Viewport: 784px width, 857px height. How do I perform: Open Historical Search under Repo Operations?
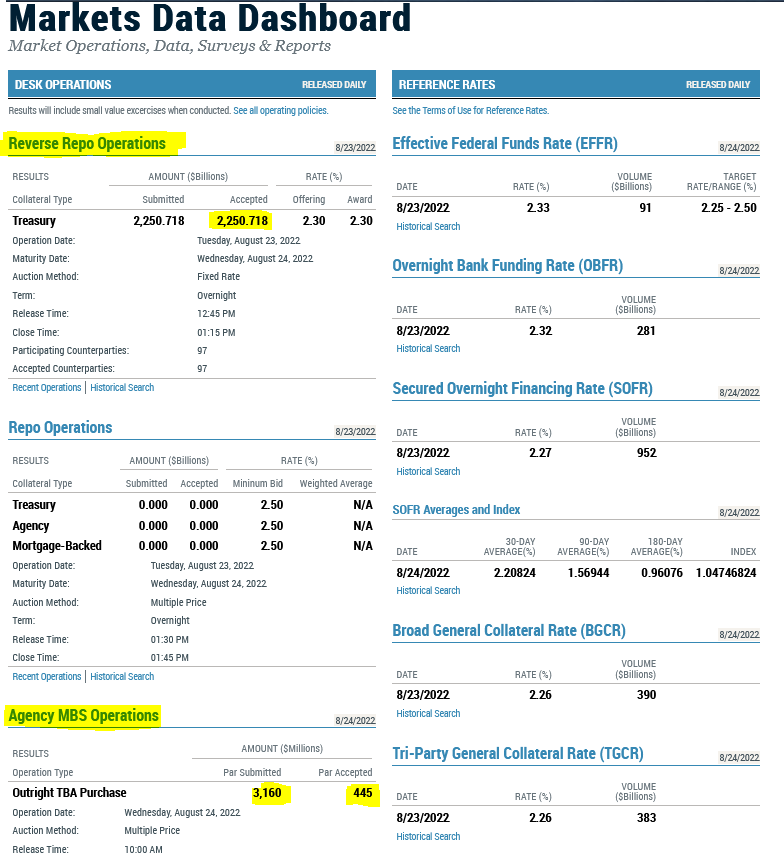coord(122,677)
